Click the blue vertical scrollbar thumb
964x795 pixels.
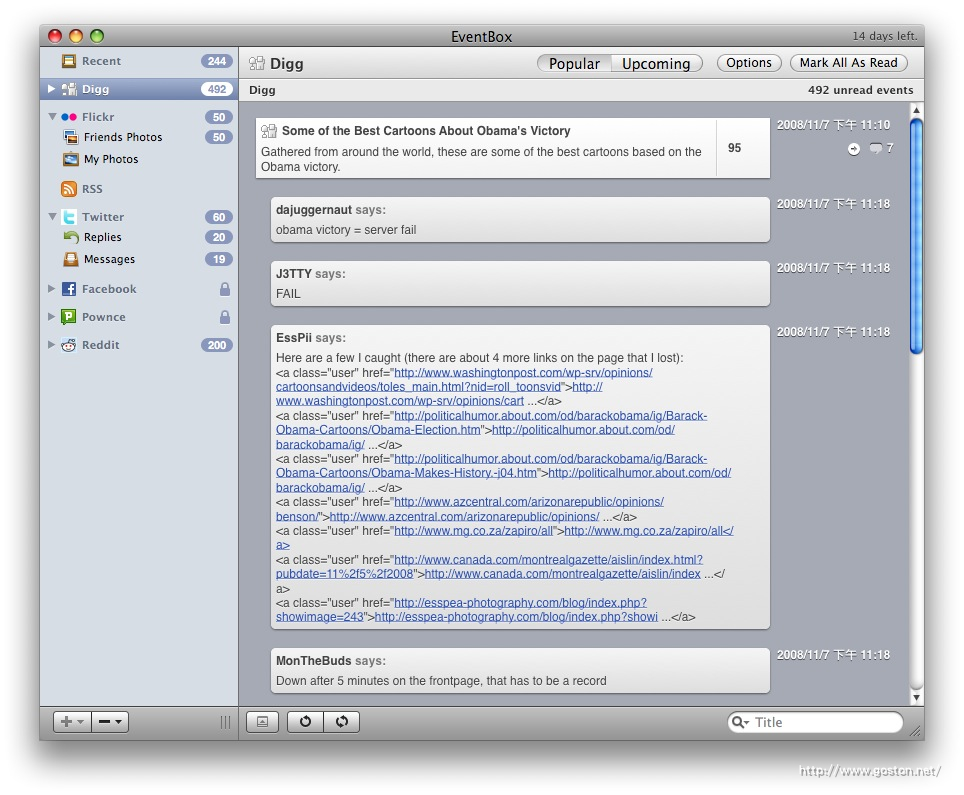pyautogui.click(x=916, y=237)
